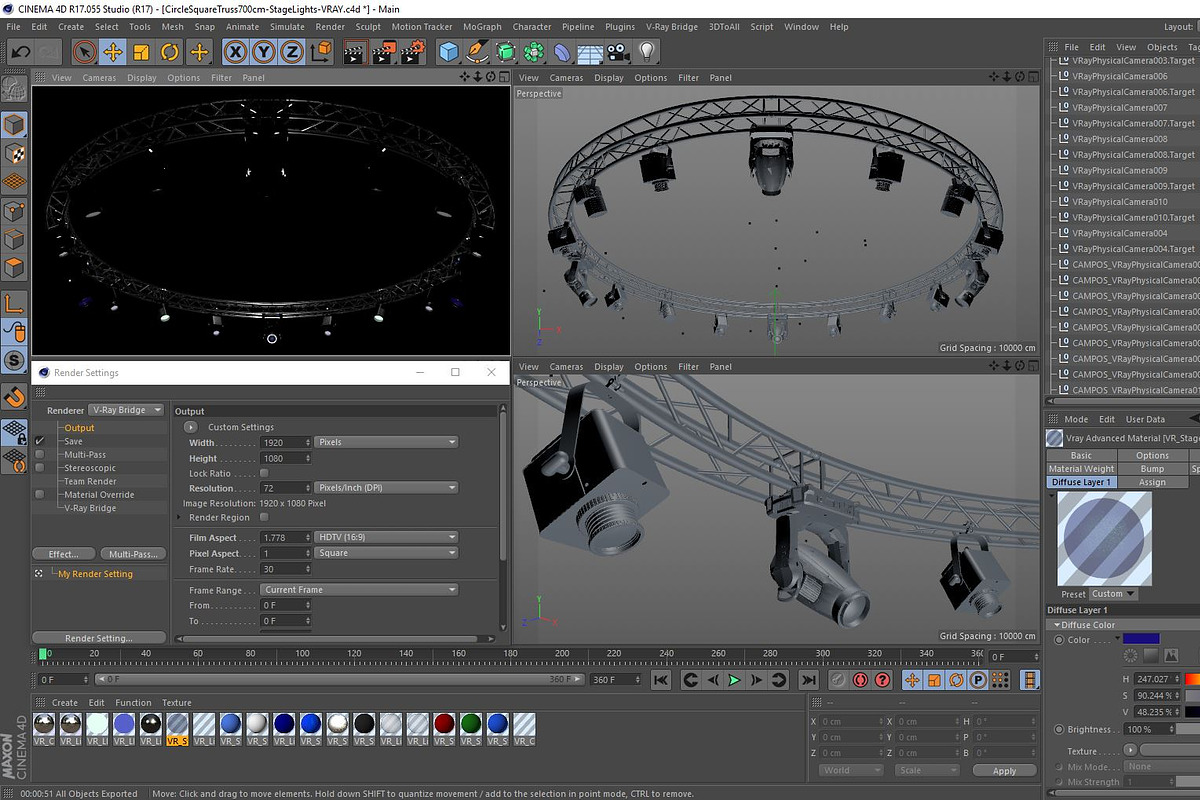Click Go to Start playback button
1200x800 pixels.
click(x=661, y=680)
